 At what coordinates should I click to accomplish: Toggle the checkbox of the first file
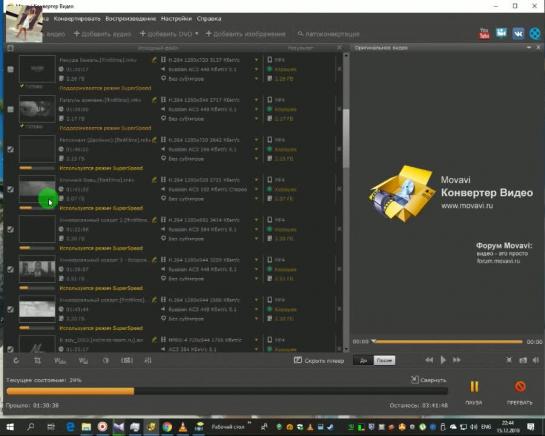11,69
